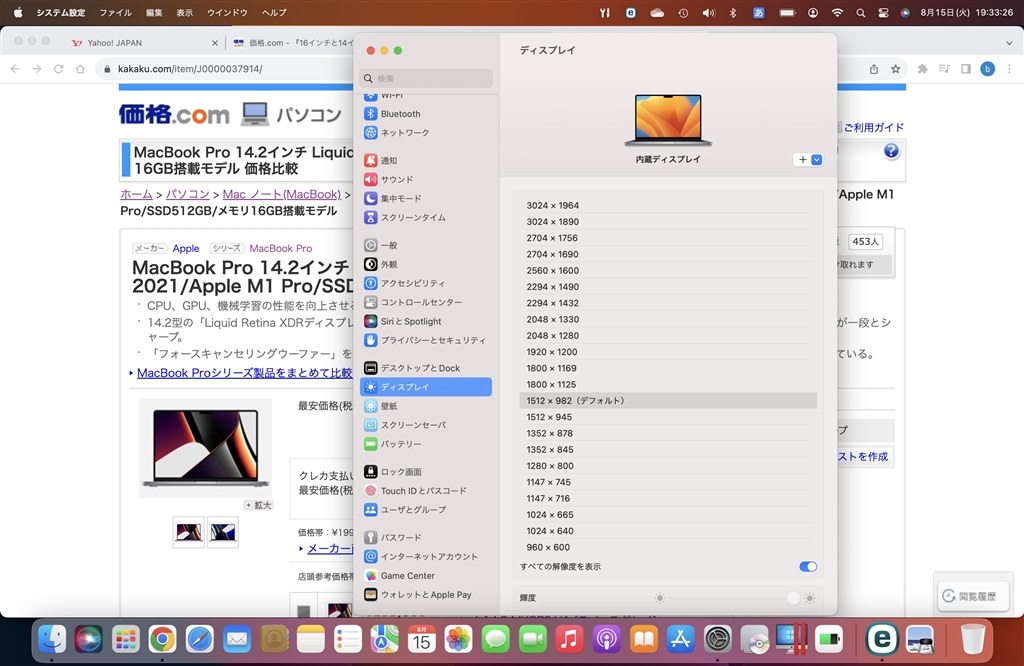The image size is (1024, 666).
Task: Open the 表示 menu in the menu bar
Action: [x=185, y=12]
